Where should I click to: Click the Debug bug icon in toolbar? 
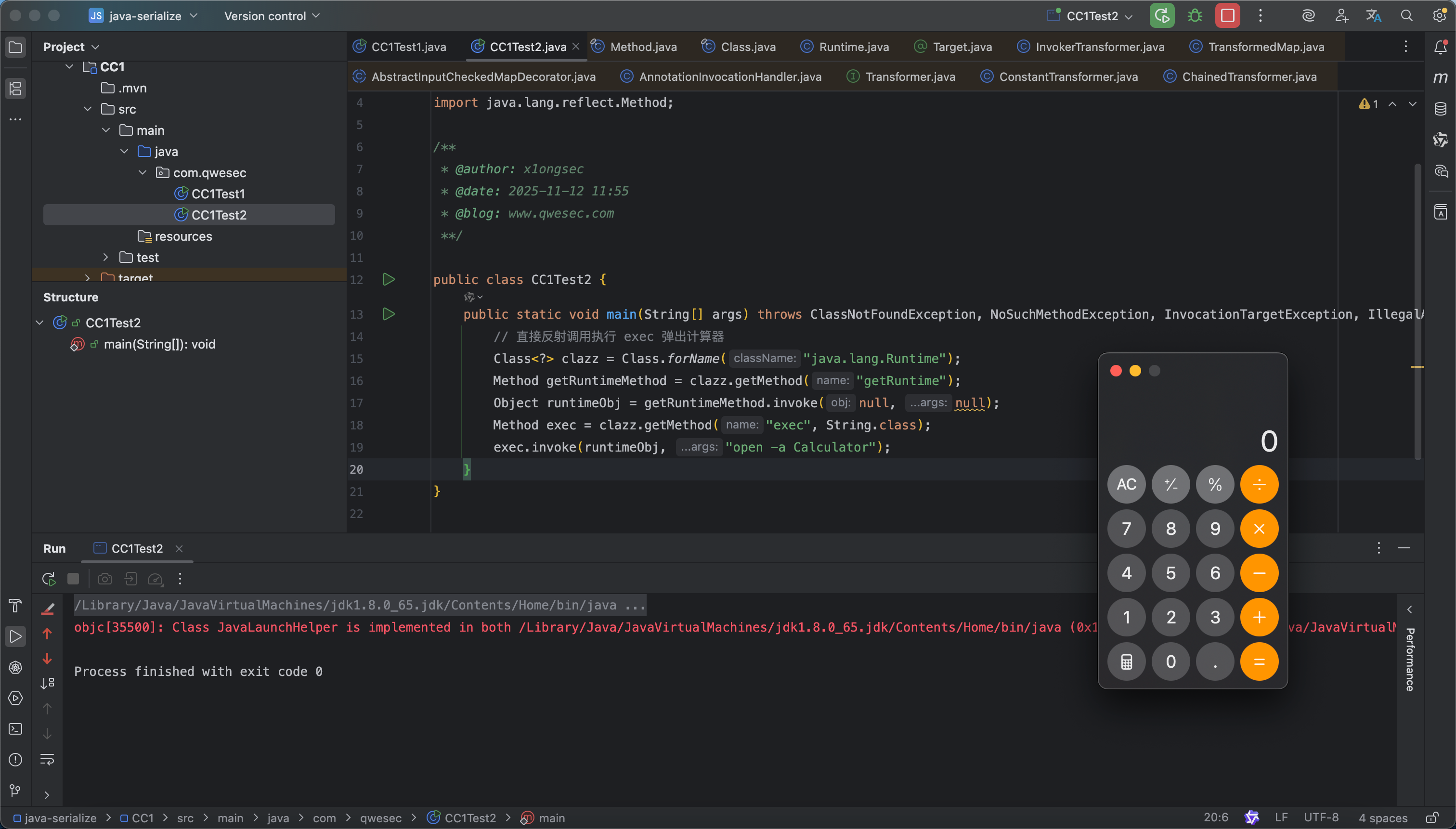coord(1195,16)
